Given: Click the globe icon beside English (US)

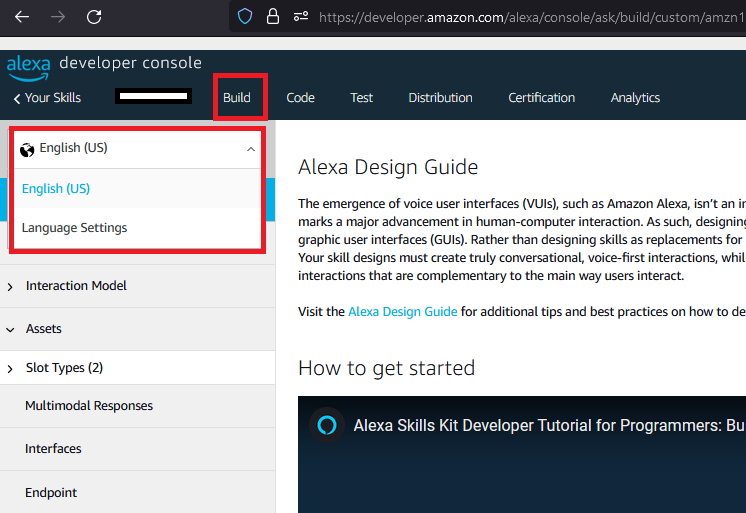Looking at the screenshot, I should 27,149.
